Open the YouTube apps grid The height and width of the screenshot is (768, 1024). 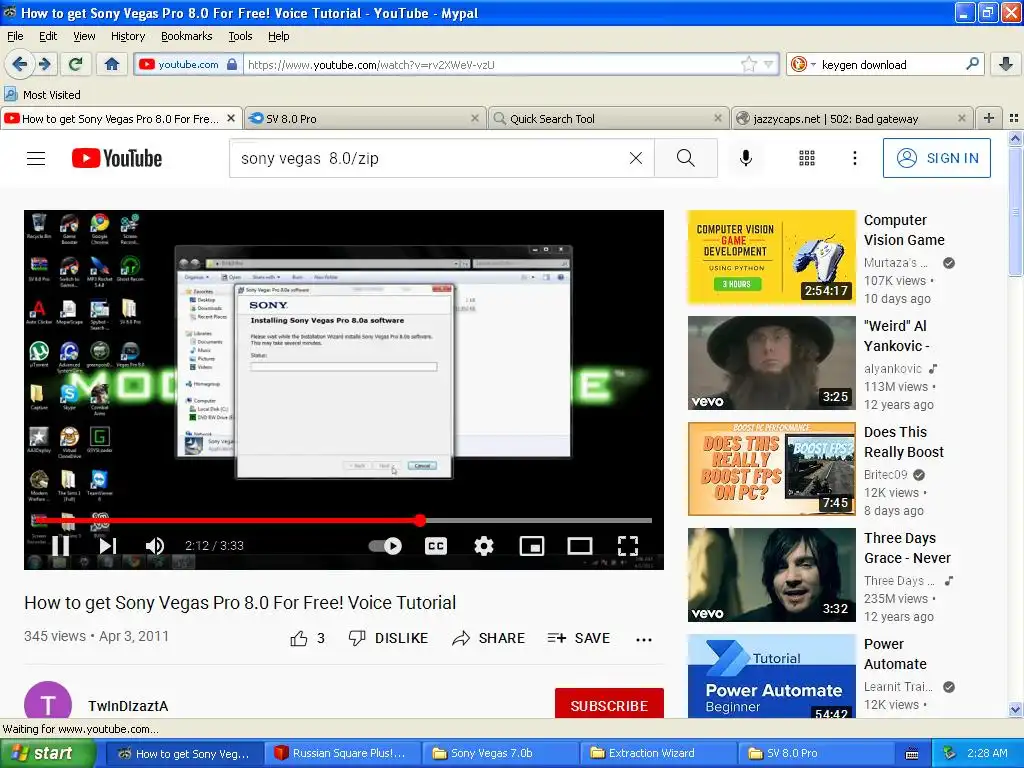click(x=807, y=158)
